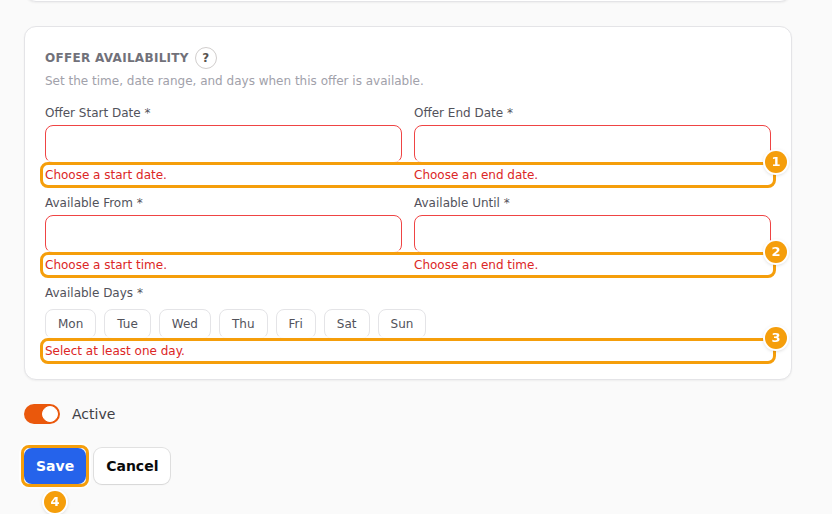The width and height of the screenshot is (832, 514).
Task: Select Mon as an available day
Action: tap(71, 324)
